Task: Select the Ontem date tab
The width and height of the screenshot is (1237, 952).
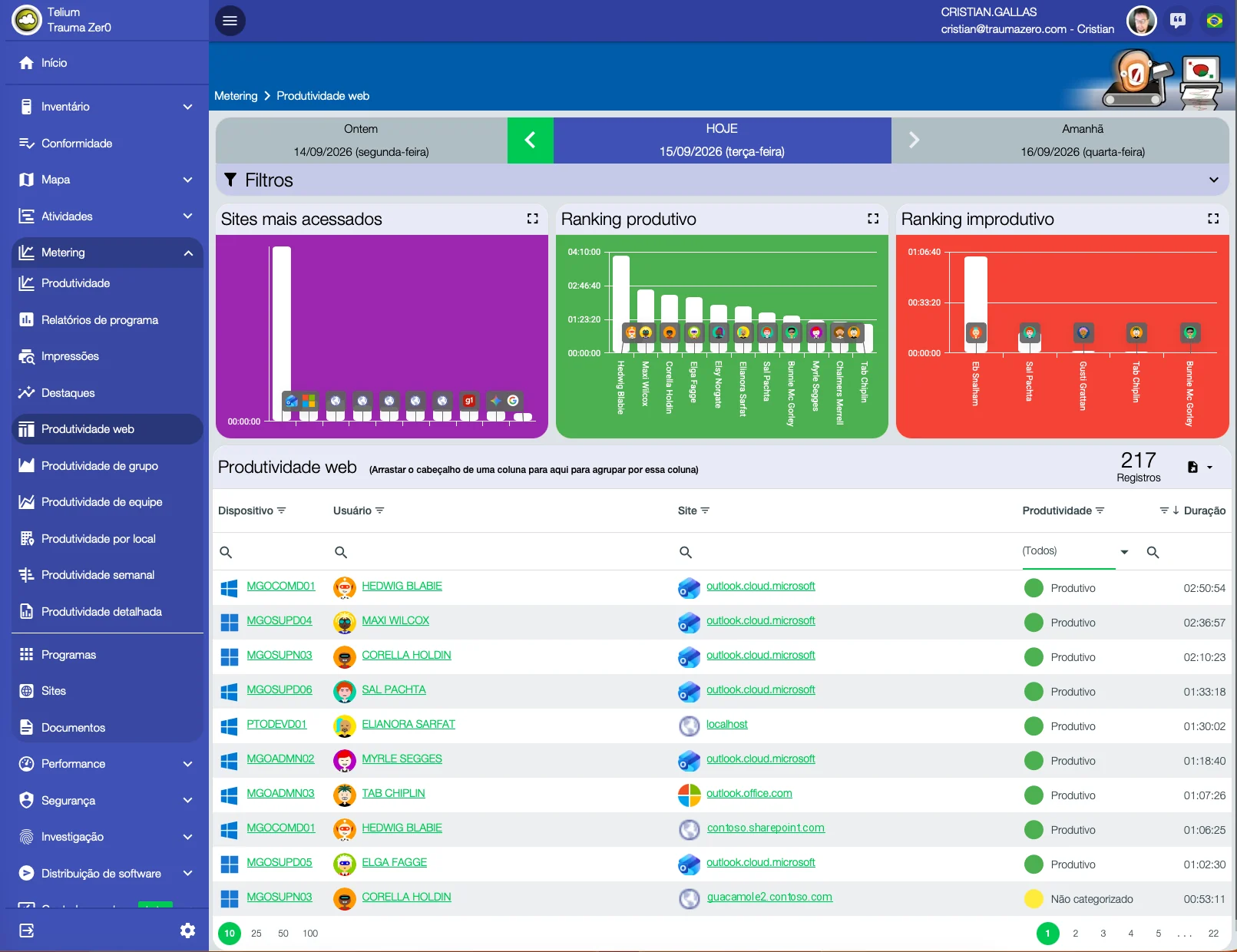Action: click(x=361, y=140)
